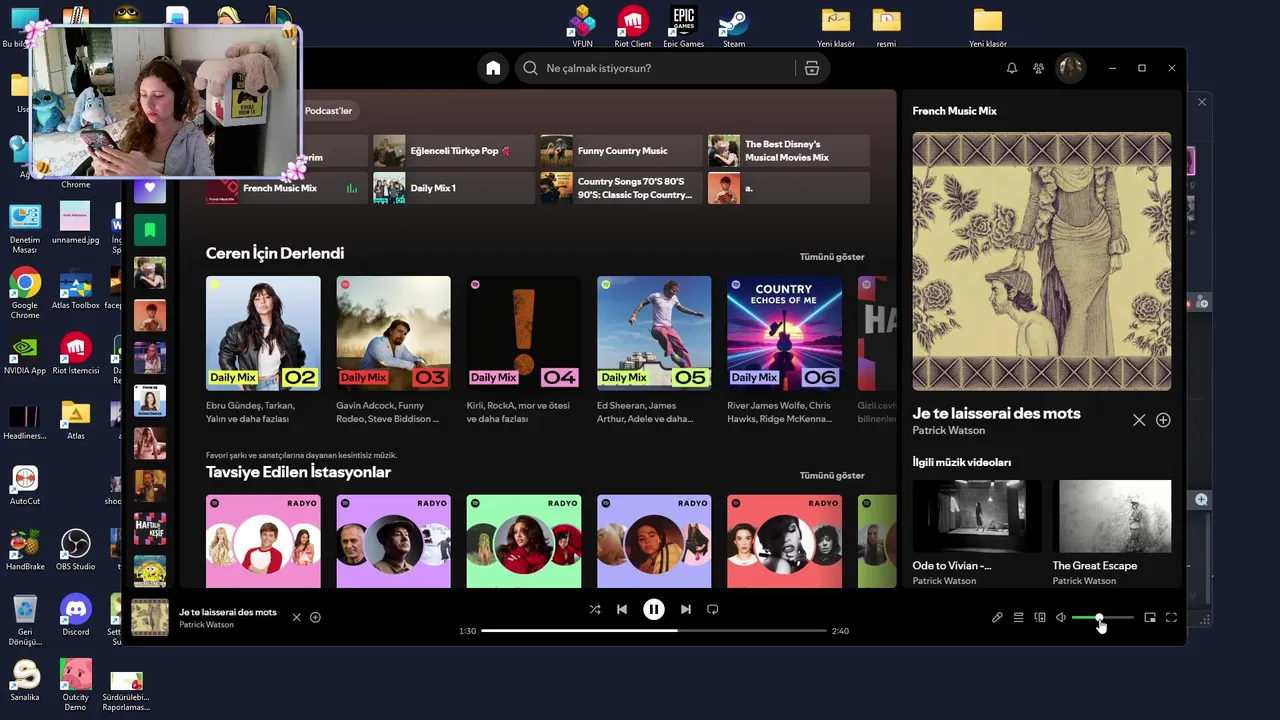
Task: Open mini player icon
Action: click(1150, 618)
